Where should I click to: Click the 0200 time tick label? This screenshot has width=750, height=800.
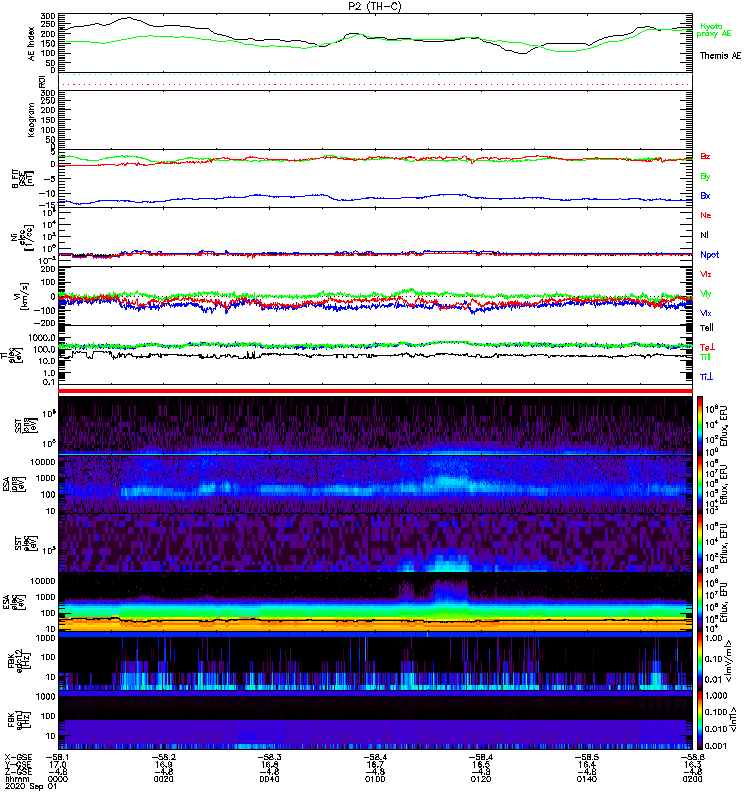pos(692,779)
